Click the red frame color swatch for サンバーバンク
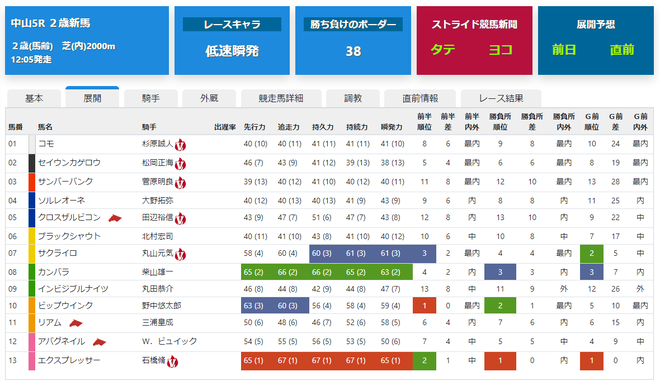Viewport: 660px width, 386px height. pyautogui.click(x=32, y=182)
